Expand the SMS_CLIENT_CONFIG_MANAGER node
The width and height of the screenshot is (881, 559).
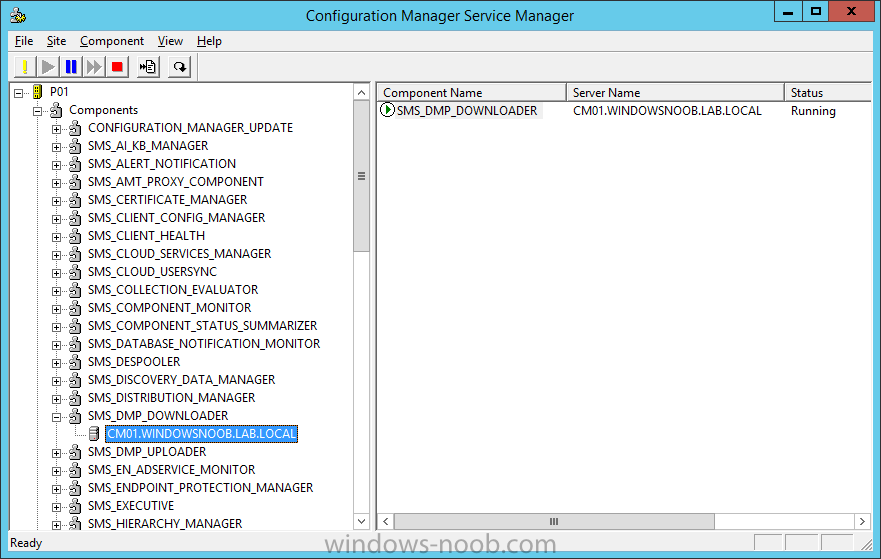pos(56,219)
